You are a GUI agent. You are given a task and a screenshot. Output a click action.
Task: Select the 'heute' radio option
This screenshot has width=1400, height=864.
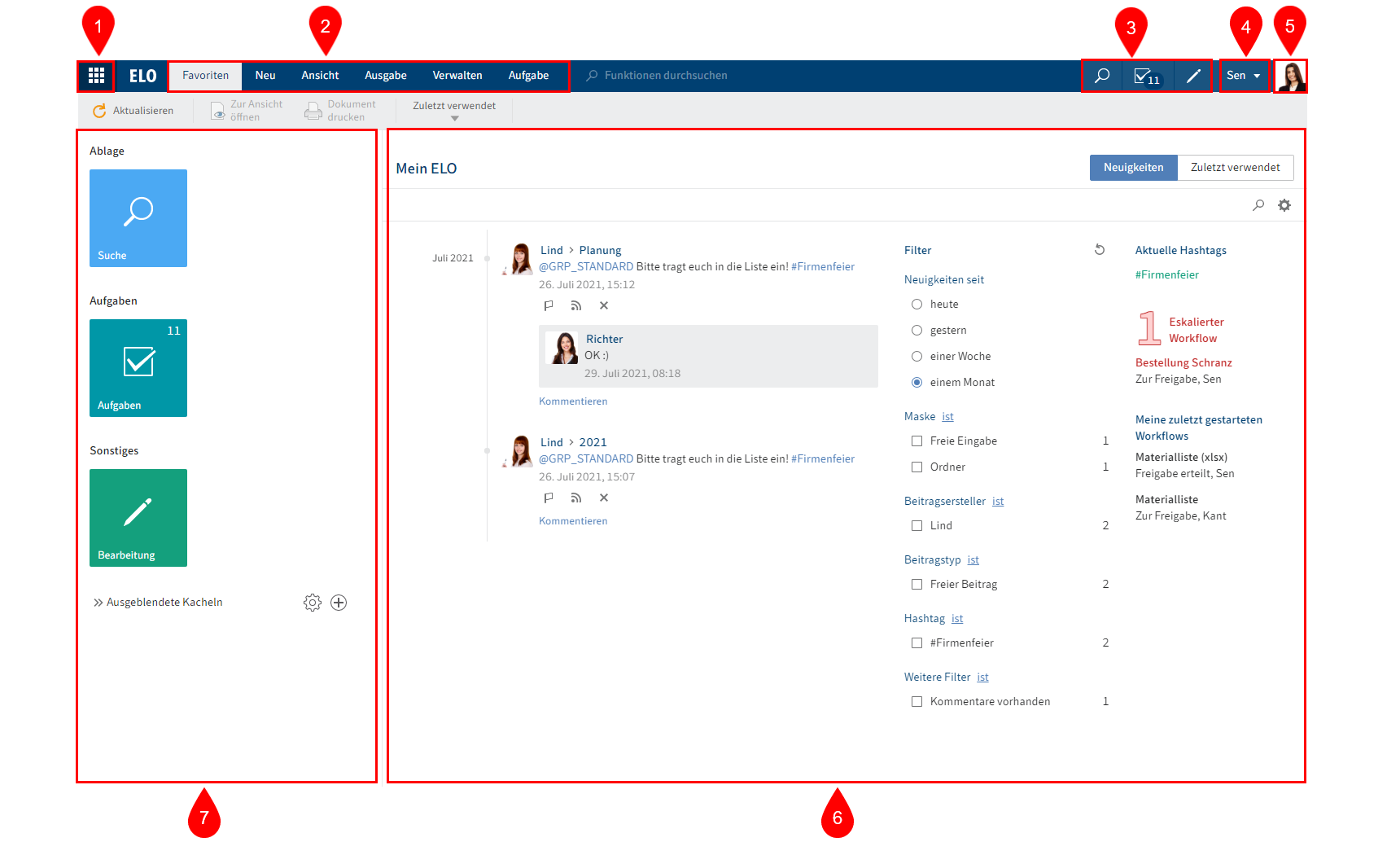click(917, 304)
